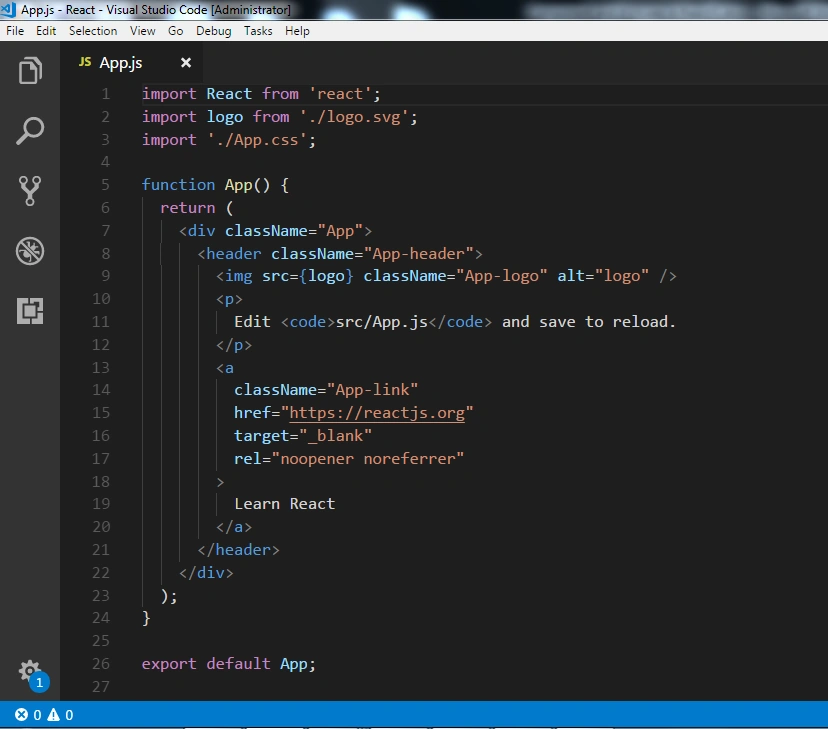Click "App-logo" class name string
Screen dimensions: 828x729
point(502,276)
